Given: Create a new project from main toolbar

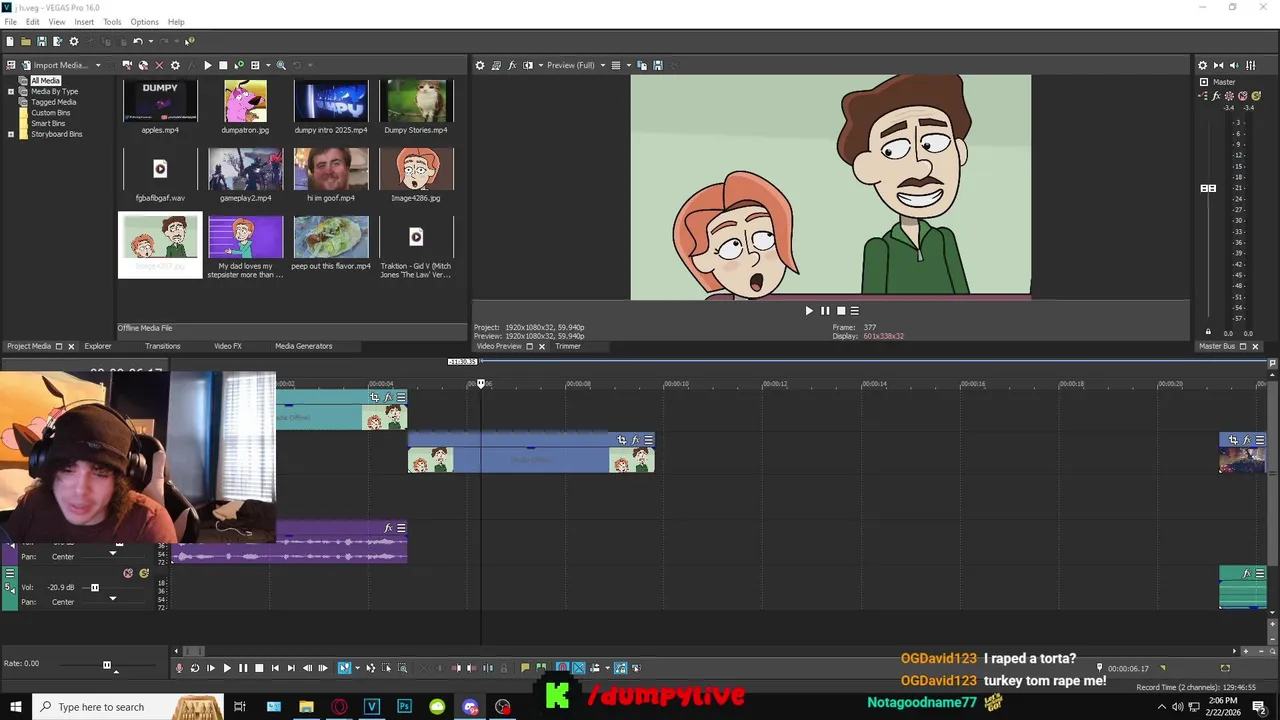Looking at the screenshot, I should 10,41.
